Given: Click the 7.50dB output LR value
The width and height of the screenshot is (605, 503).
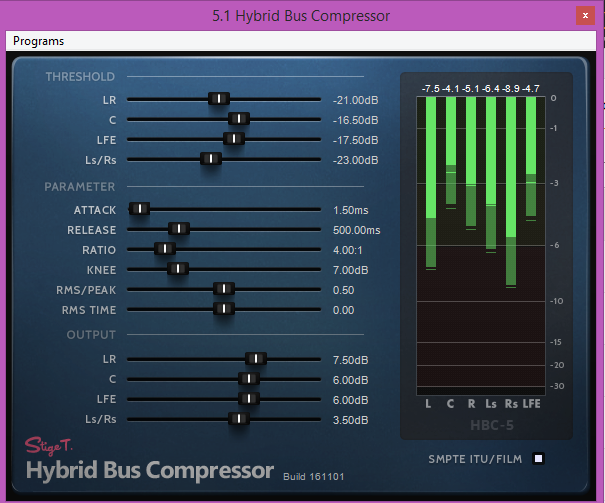Looking at the screenshot, I should [350, 360].
